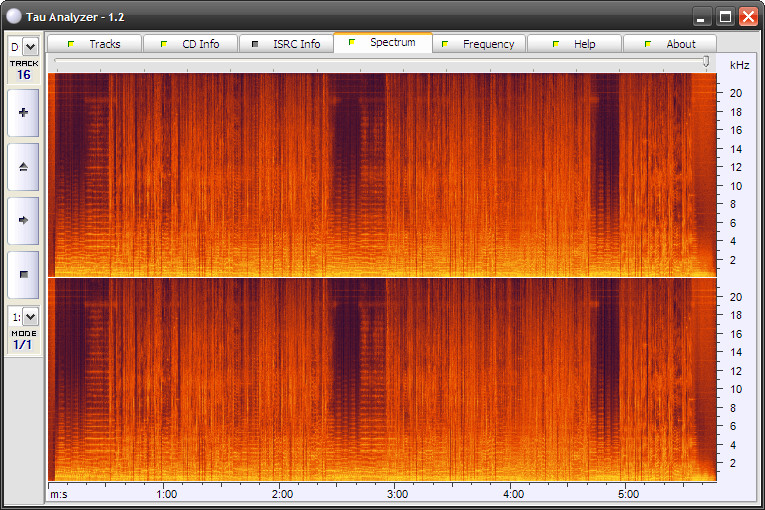Switch to the Frequency tab
765x510 pixels.
478,44
